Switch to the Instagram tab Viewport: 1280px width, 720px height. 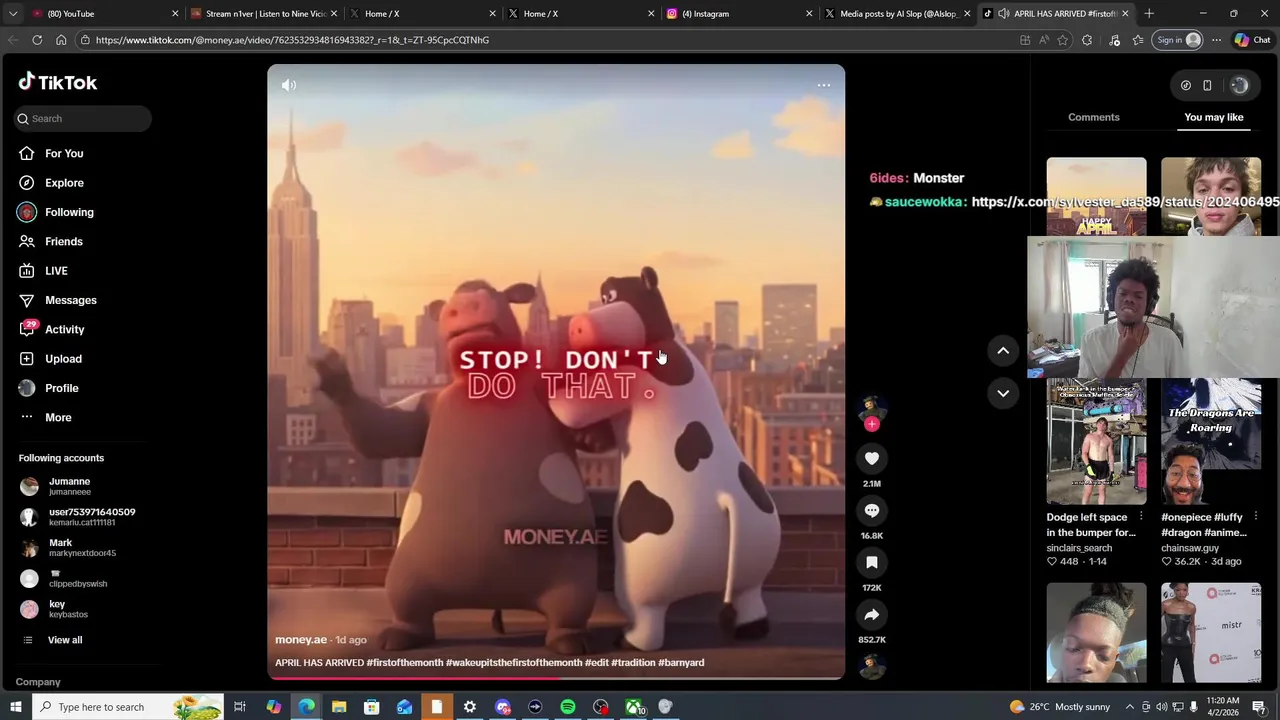739,14
